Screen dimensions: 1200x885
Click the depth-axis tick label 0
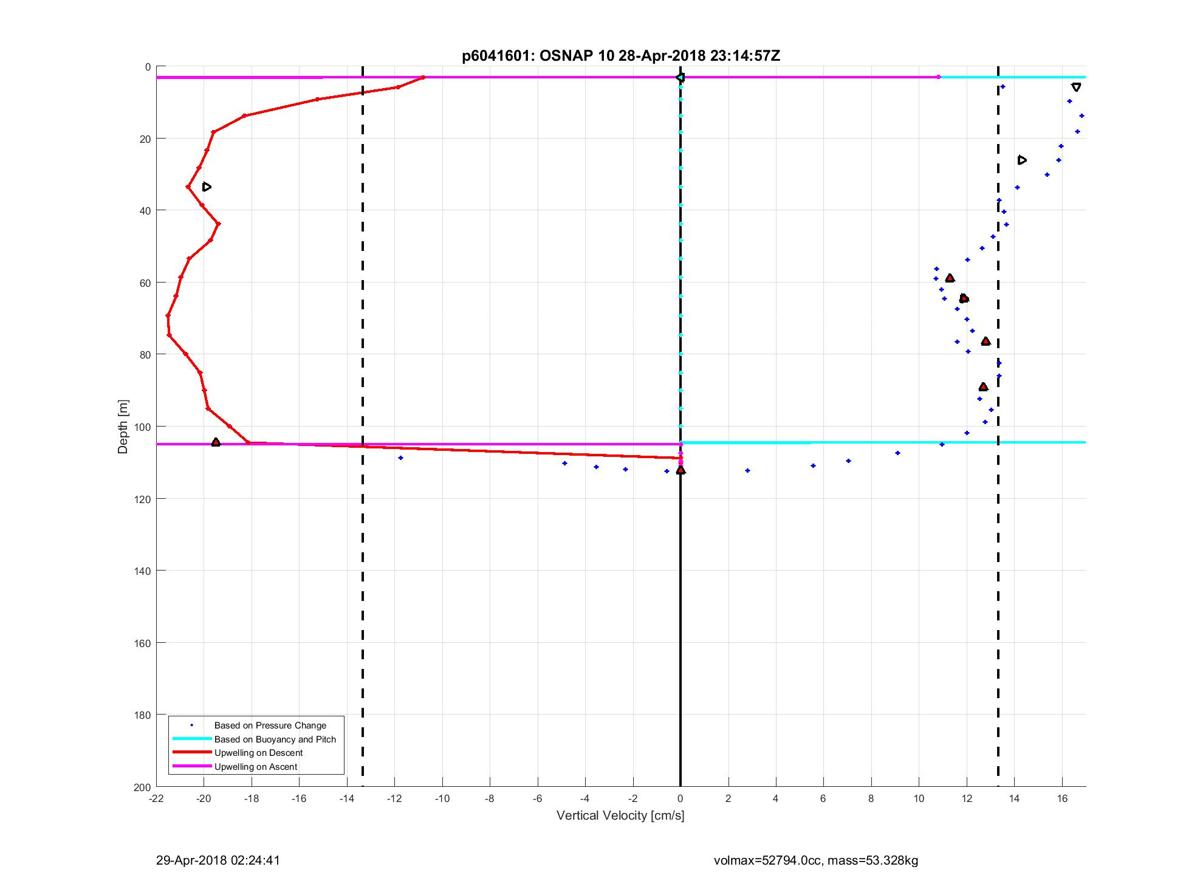[148, 67]
